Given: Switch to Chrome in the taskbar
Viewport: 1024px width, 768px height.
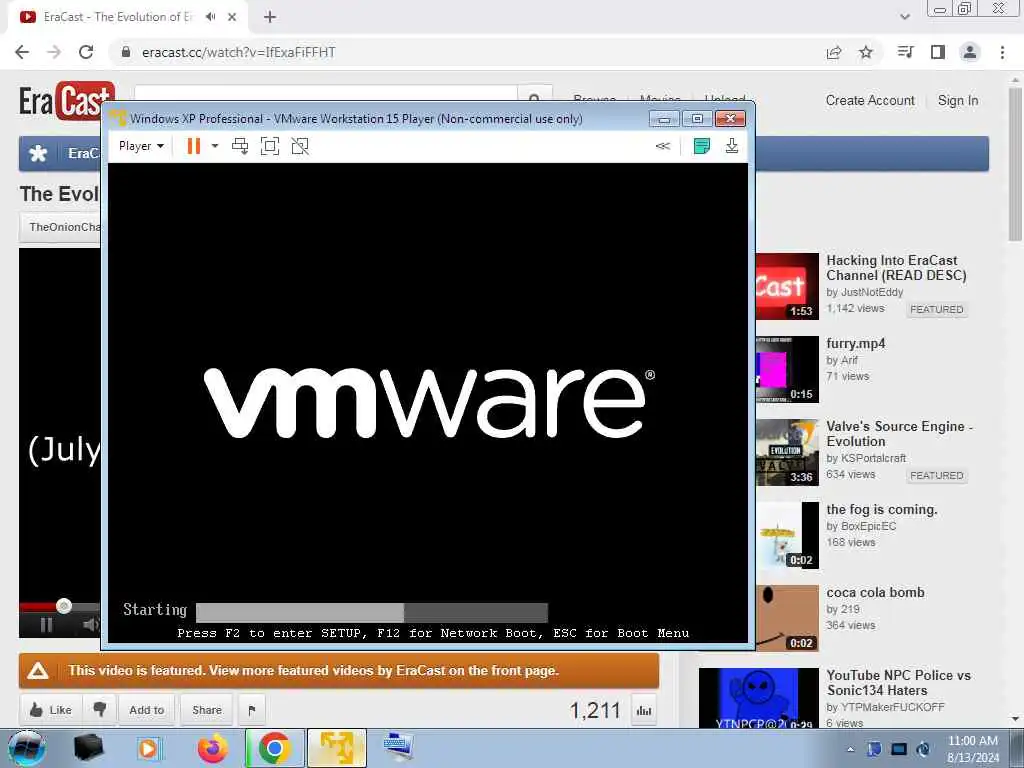Looking at the screenshot, I should (x=274, y=748).
